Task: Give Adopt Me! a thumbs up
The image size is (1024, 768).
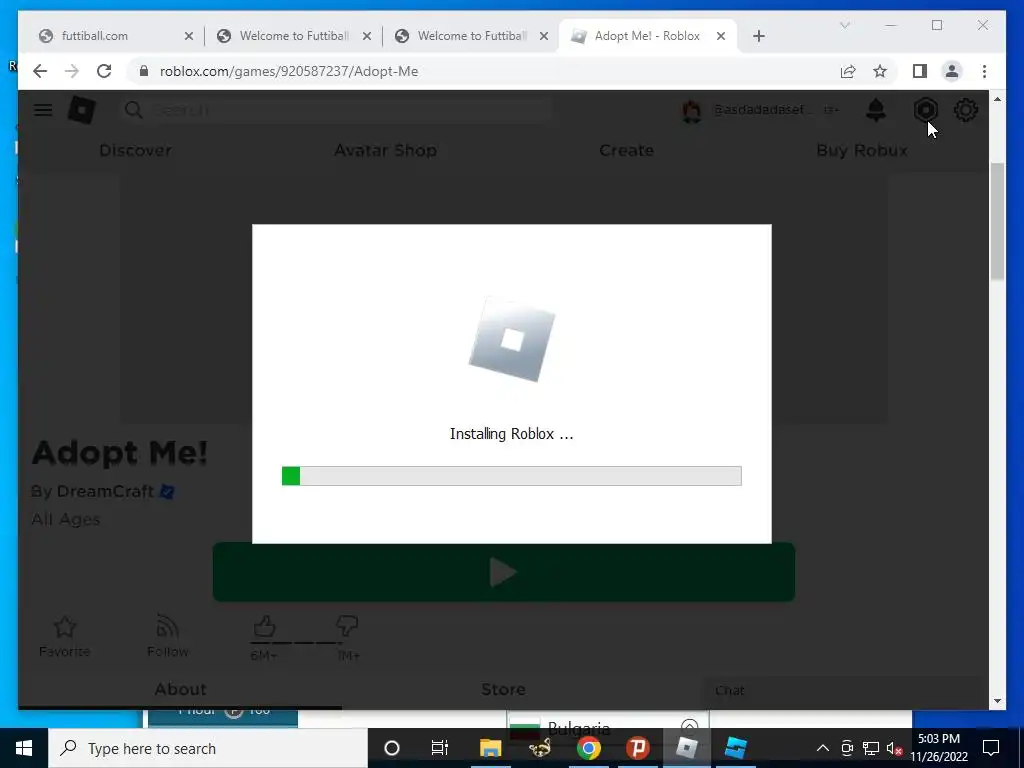Action: tap(264, 627)
